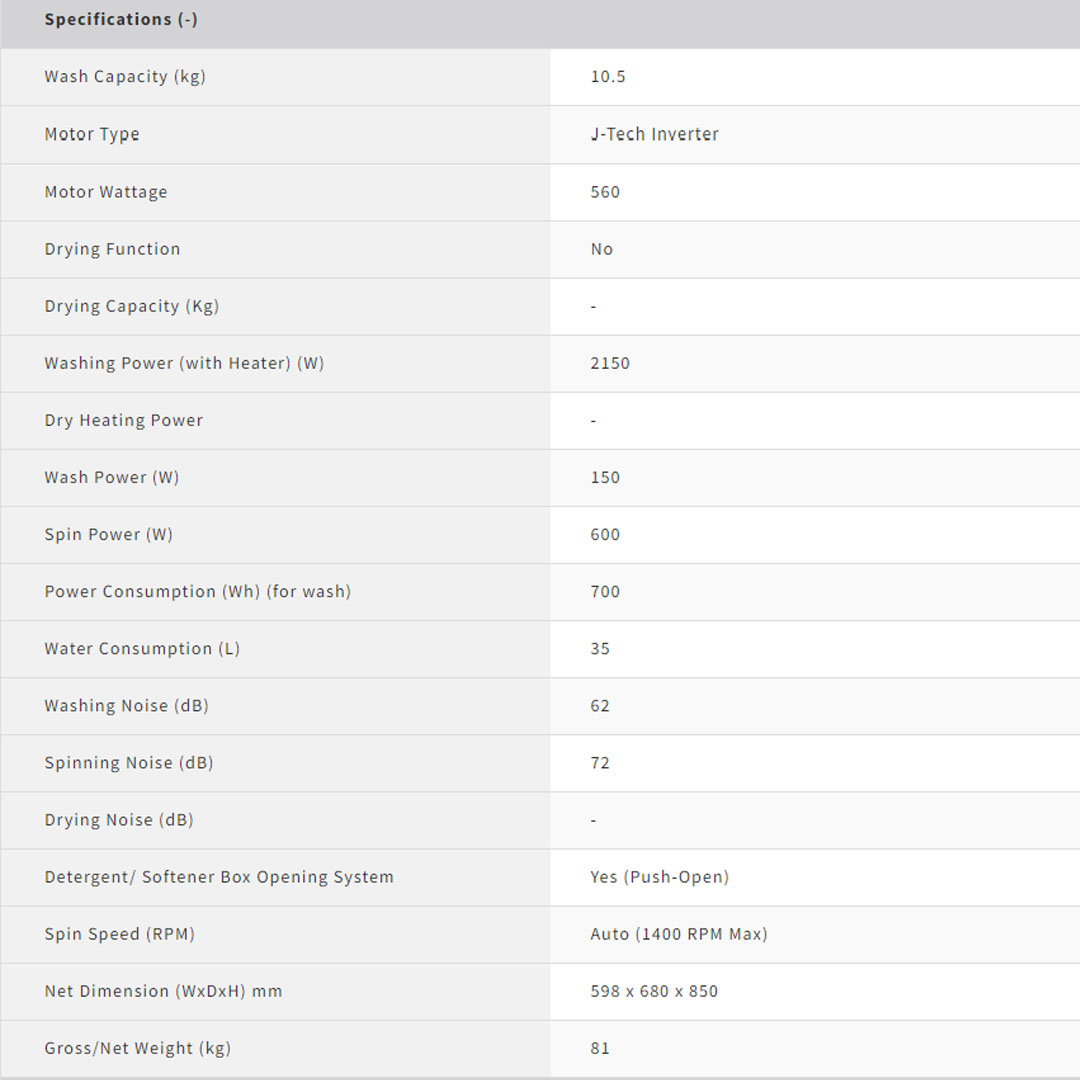Click the Motor Wattage label
The height and width of the screenshot is (1080, 1080).
tap(106, 192)
